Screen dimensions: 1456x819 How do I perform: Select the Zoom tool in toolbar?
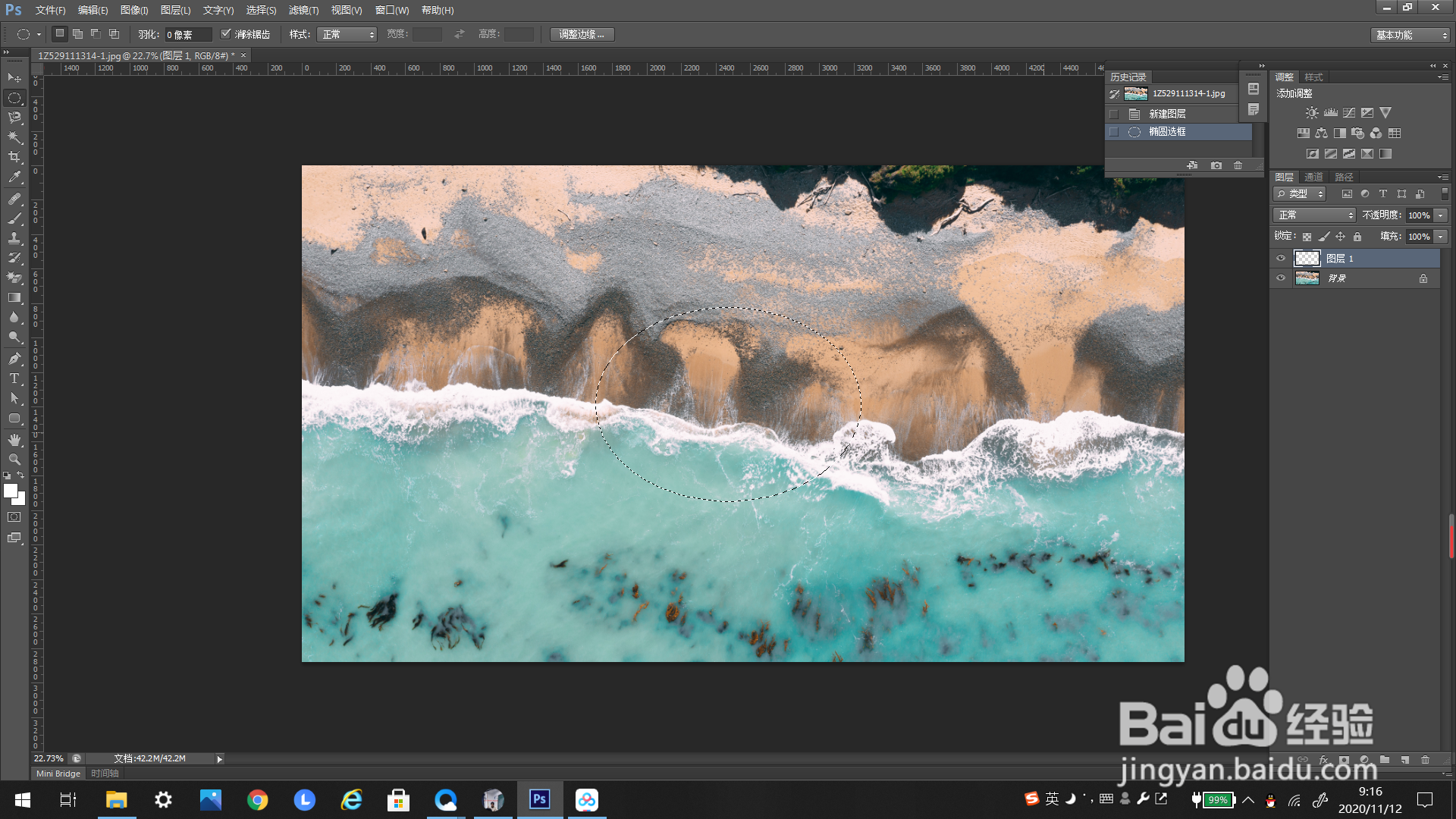14,460
